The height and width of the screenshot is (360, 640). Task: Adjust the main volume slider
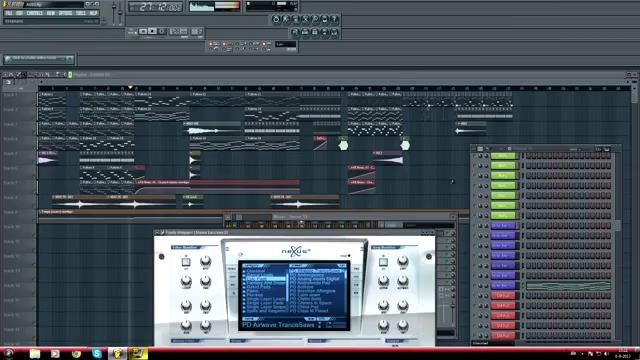point(114,12)
